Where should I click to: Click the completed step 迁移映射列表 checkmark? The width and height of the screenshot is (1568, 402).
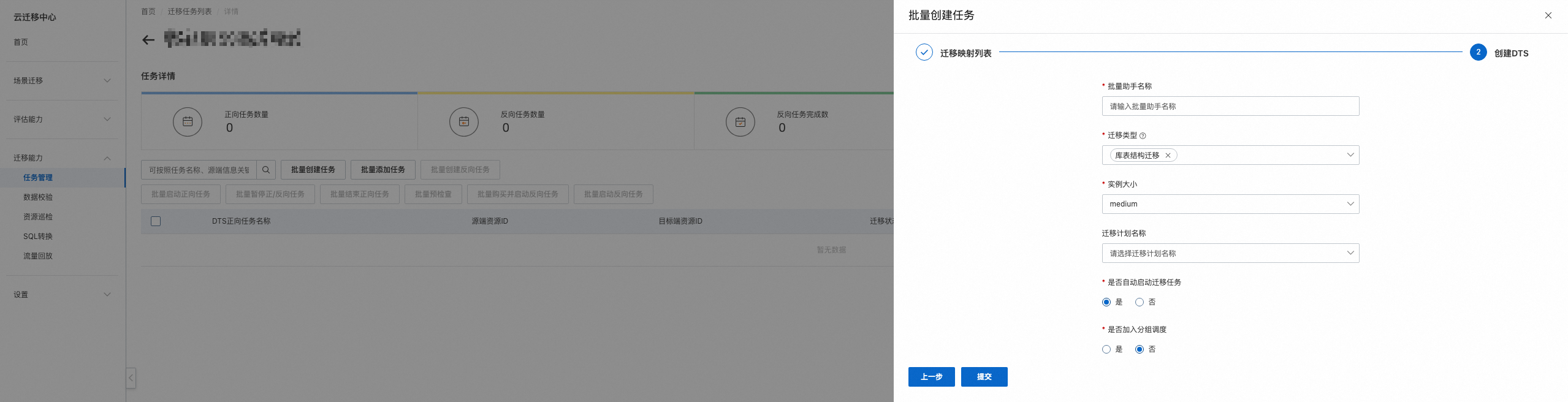tap(924, 52)
